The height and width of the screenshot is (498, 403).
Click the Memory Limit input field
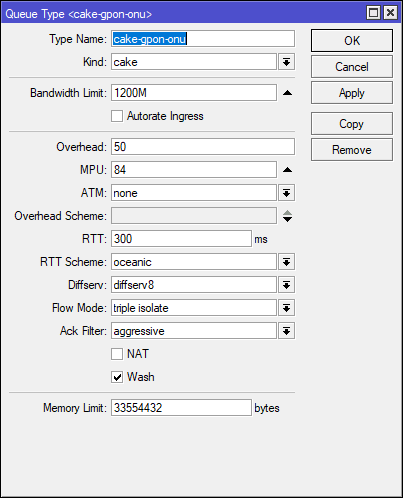(181, 408)
